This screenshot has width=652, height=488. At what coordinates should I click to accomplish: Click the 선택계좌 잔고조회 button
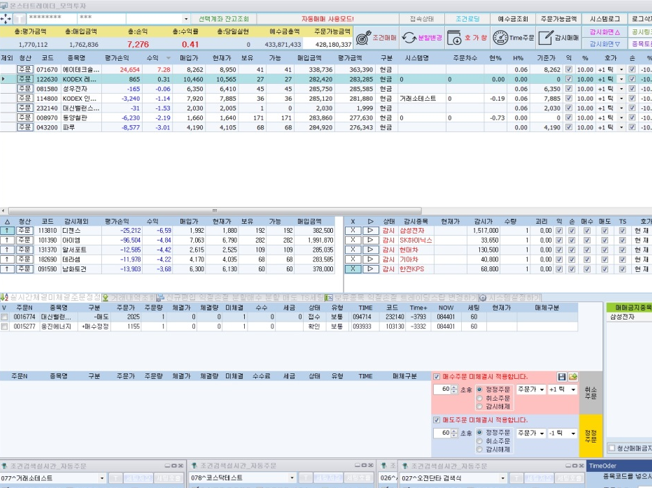pos(225,19)
